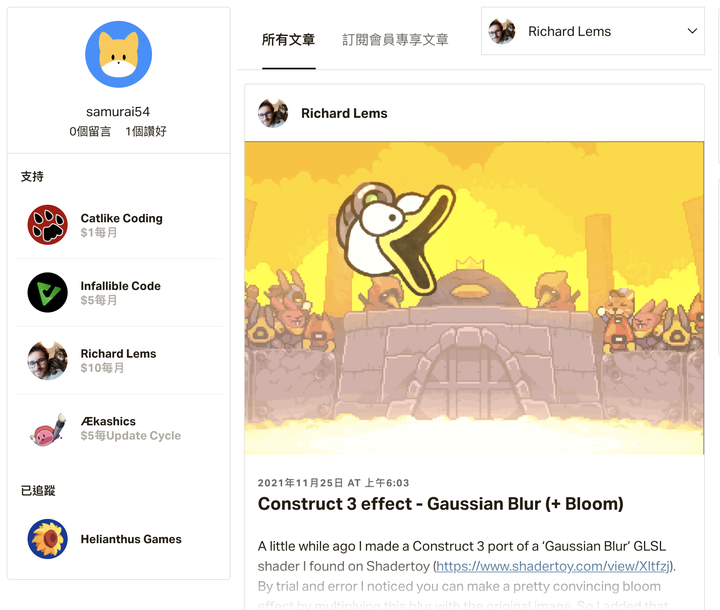Click the Infallible Code green checkmark logo

[47, 293]
